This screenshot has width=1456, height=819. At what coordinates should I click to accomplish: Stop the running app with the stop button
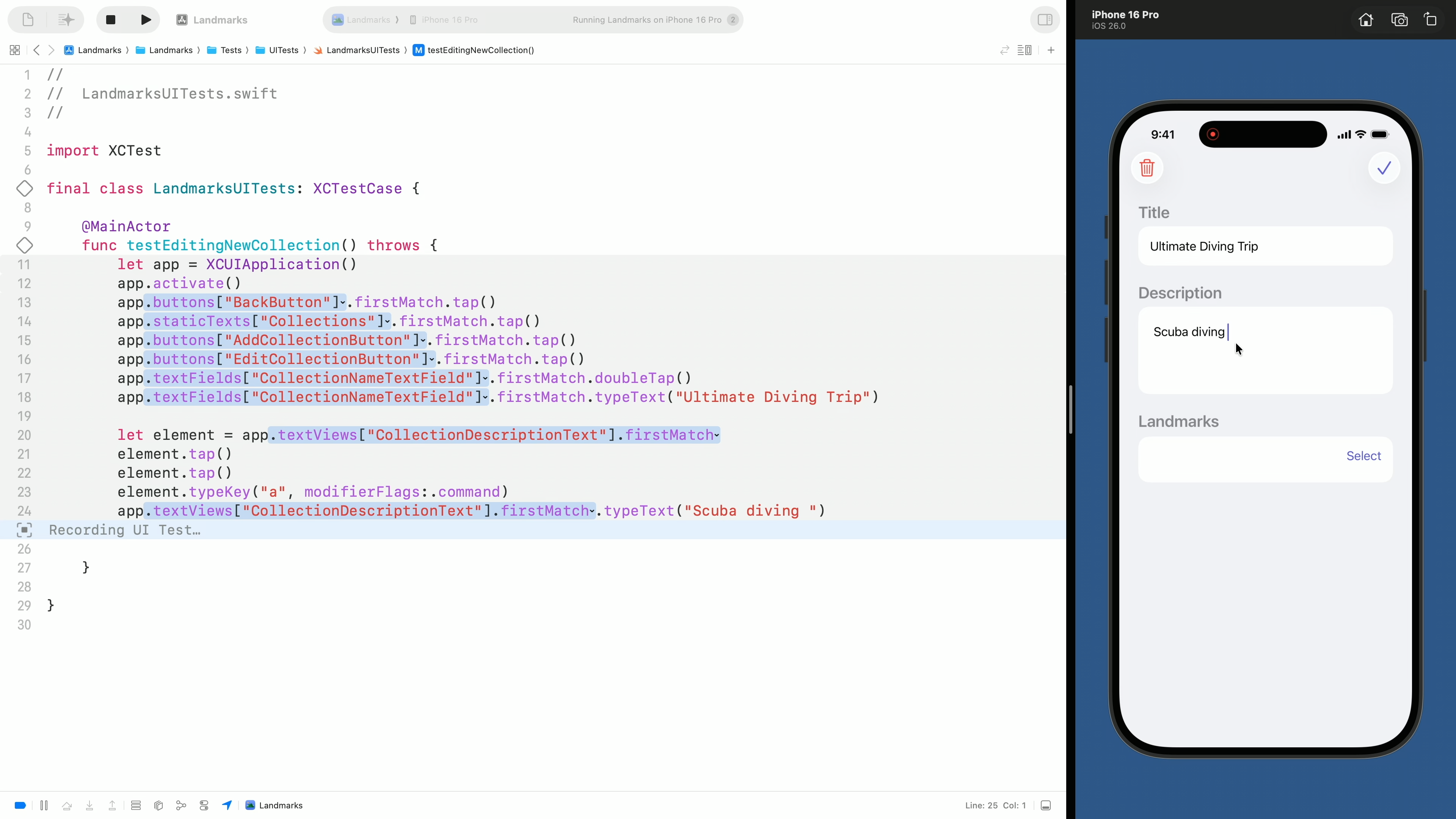click(x=111, y=20)
